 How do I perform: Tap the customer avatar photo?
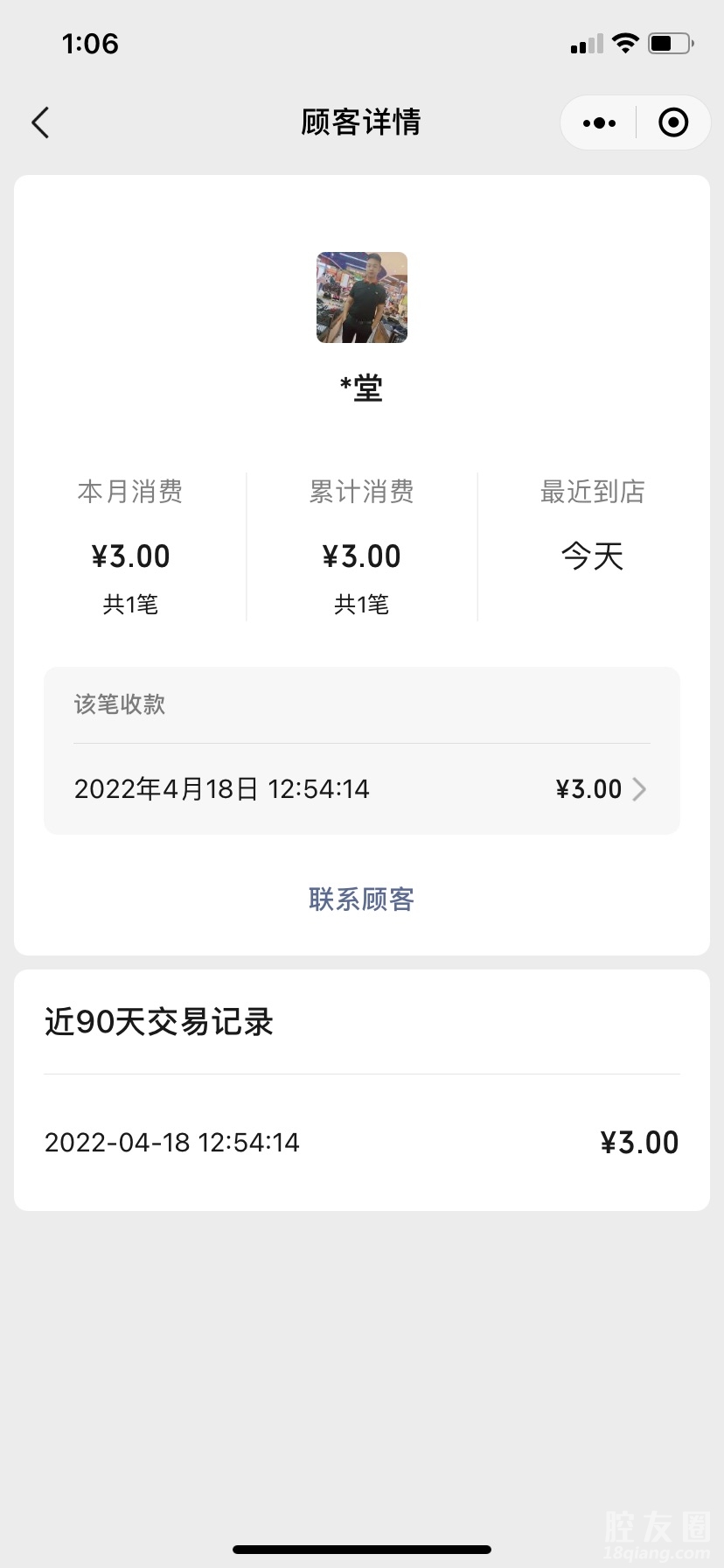[x=362, y=297]
